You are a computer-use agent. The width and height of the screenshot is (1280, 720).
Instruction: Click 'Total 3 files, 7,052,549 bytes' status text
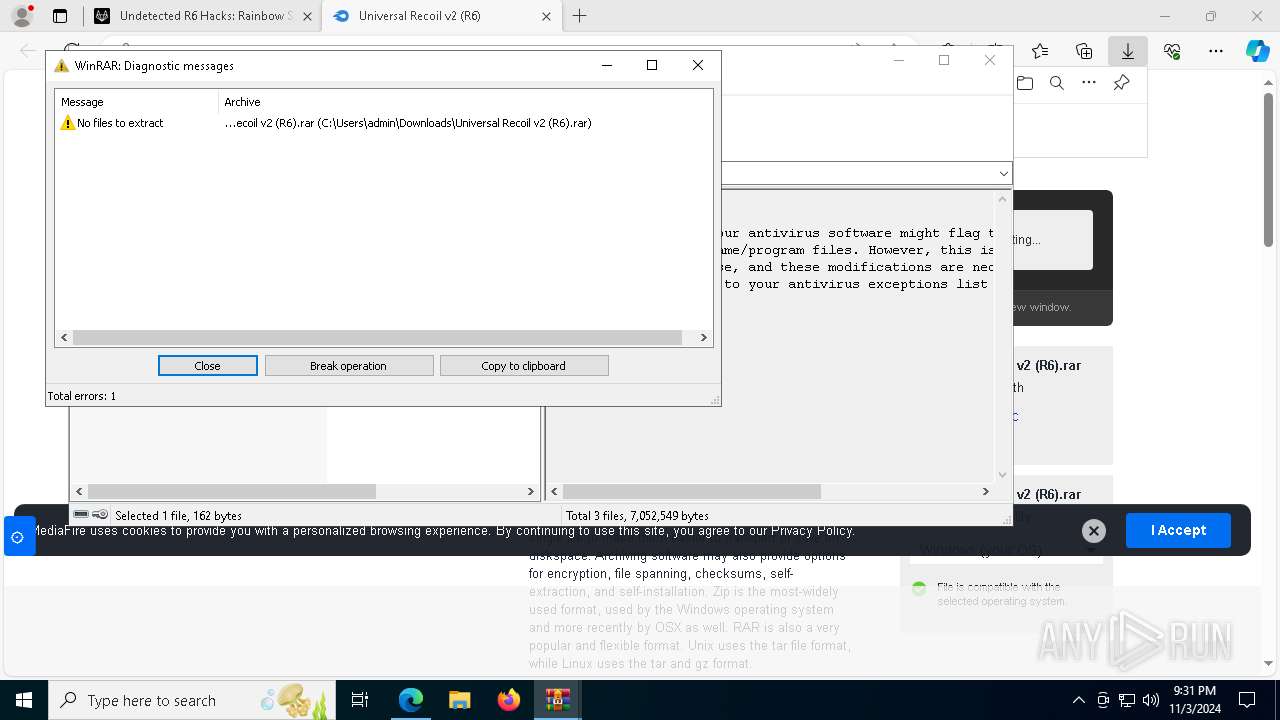[x=637, y=516]
